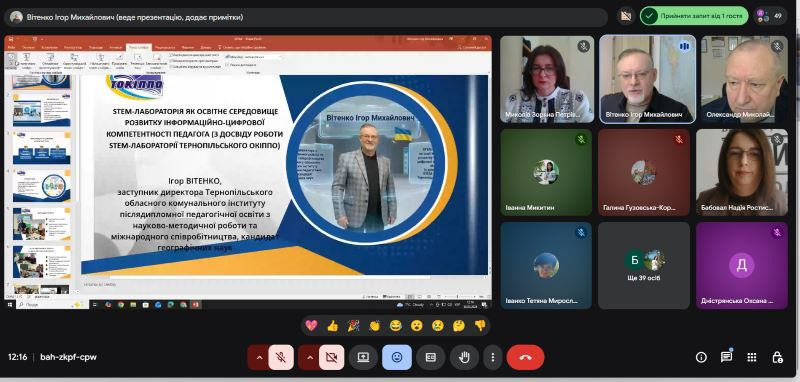
Task: Open host controls lock icon
Action: coord(777,357)
